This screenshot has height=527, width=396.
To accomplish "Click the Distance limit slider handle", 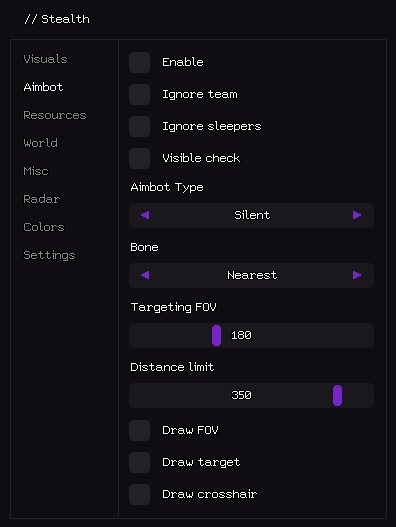I will pyautogui.click(x=338, y=396).
